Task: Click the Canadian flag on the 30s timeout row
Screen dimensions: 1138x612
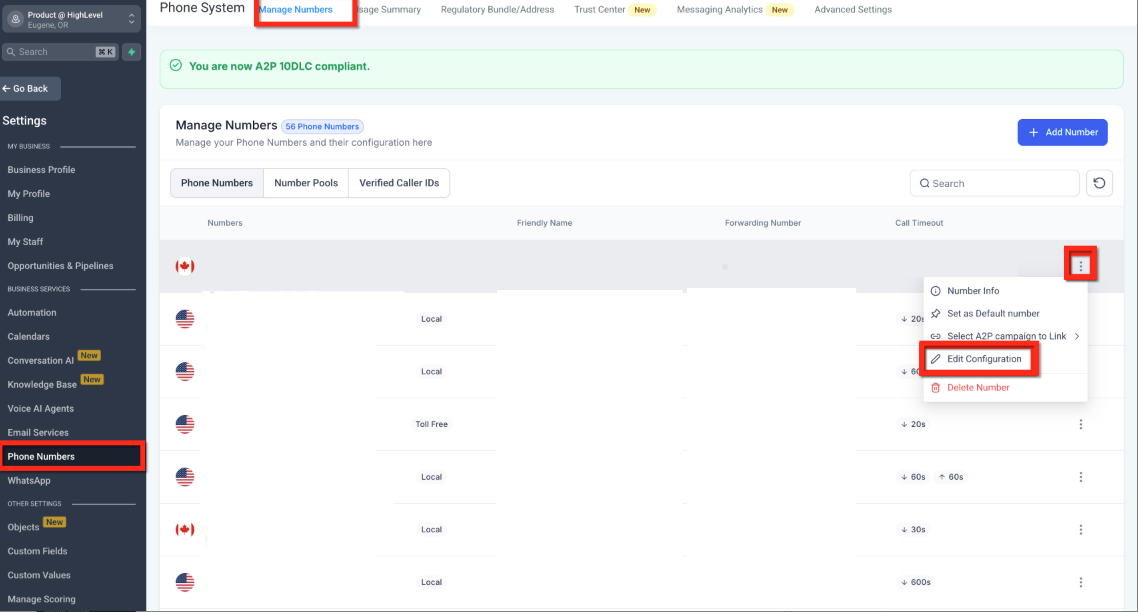Action: click(185, 529)
